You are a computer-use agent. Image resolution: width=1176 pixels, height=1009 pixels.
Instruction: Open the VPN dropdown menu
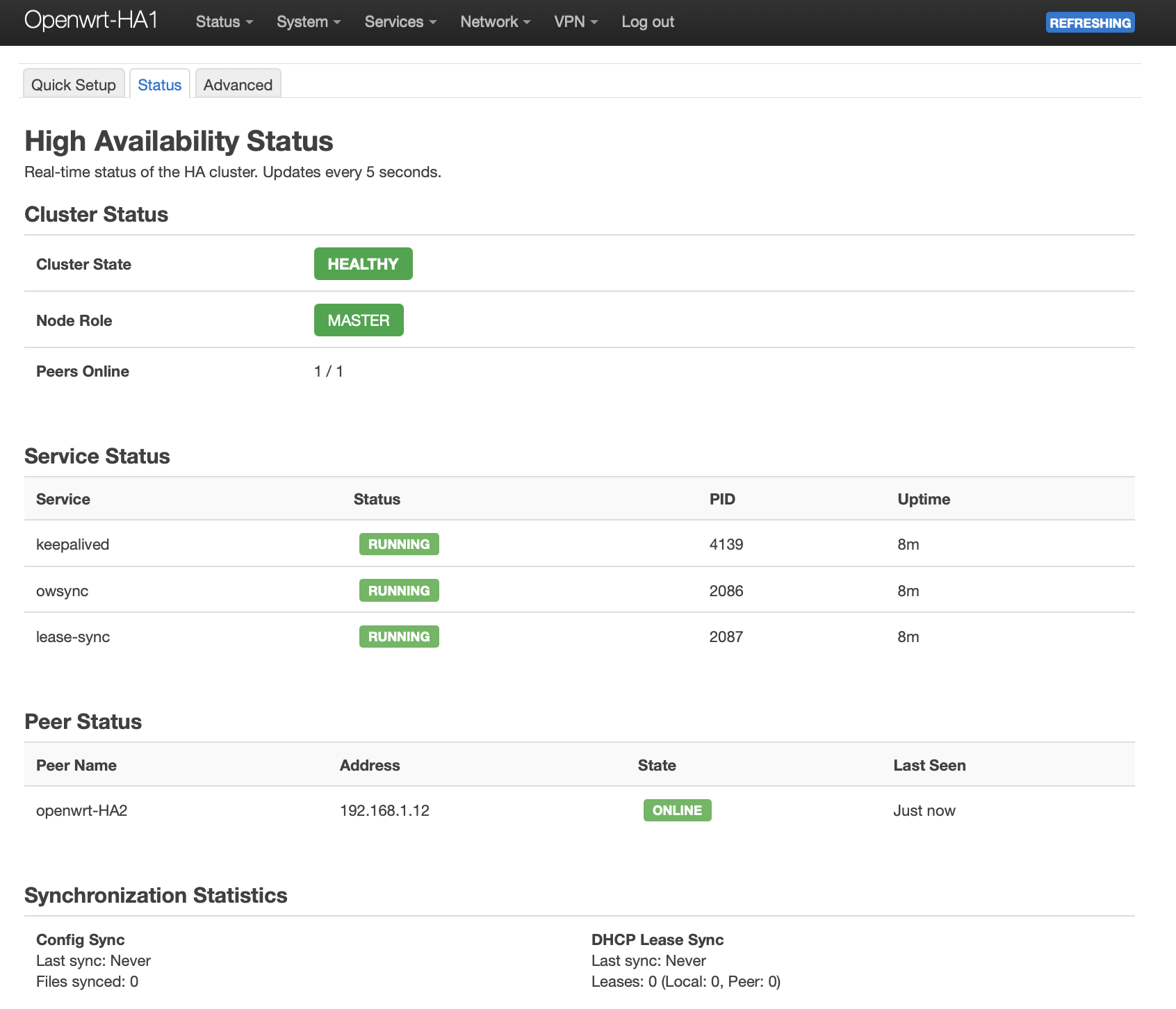point(575,22)
